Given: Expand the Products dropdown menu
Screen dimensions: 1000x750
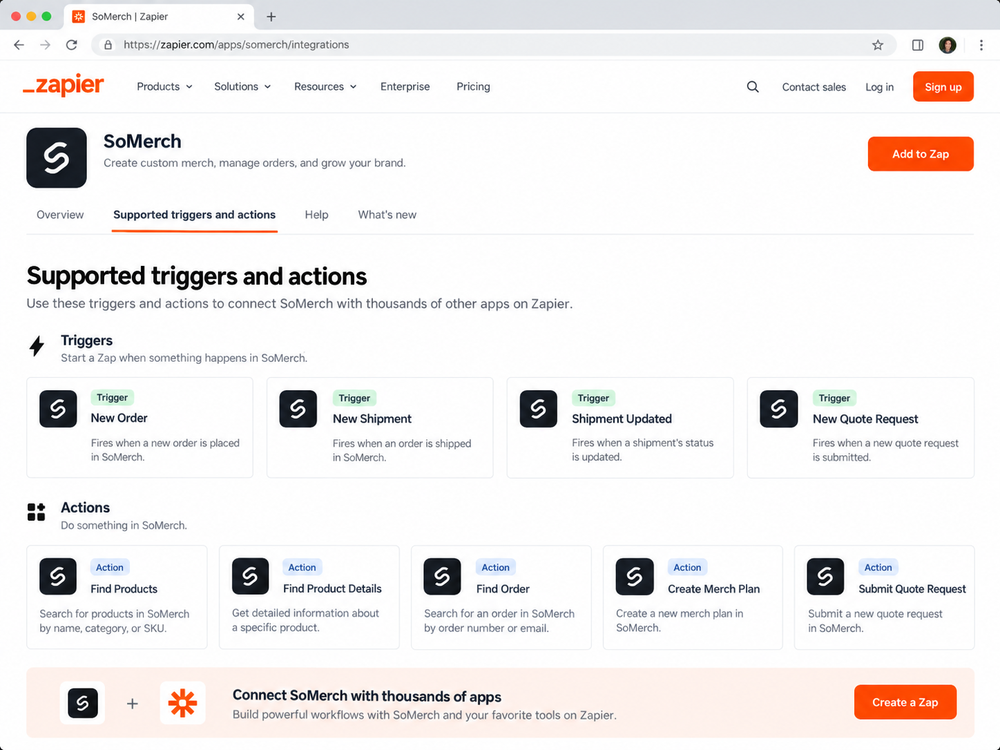Looking at the screenshot, I should coord(165,87).
